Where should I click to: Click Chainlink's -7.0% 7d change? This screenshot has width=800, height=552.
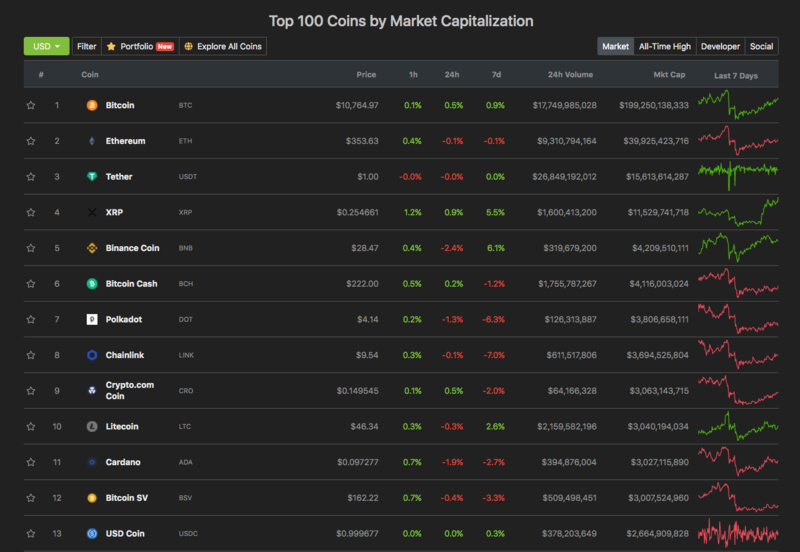[494, 355]
